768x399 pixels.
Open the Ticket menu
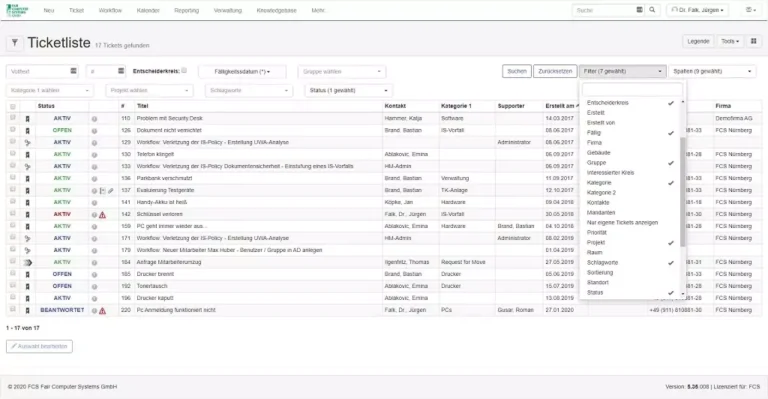coord(76,10)
